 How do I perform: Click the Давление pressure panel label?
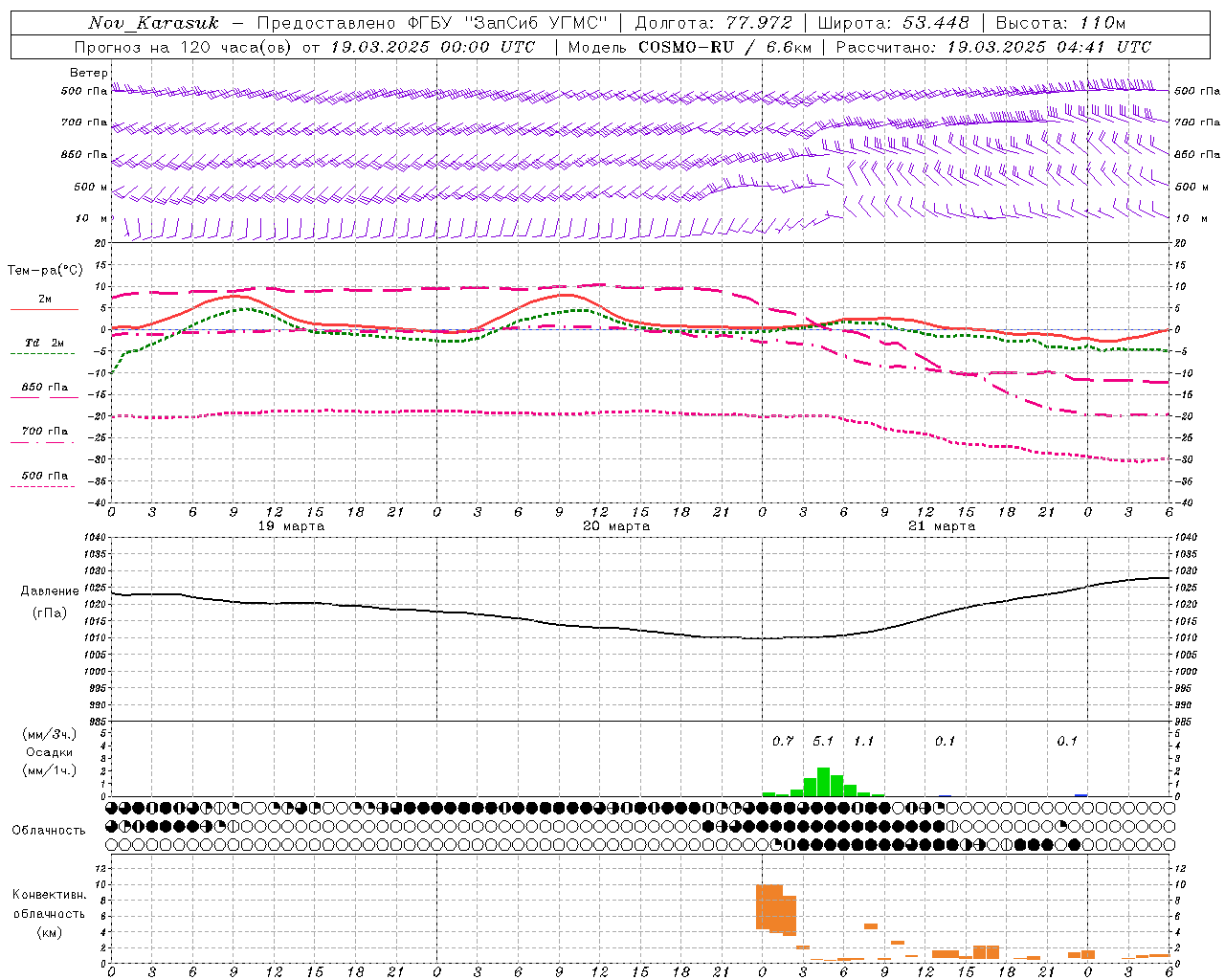point(50,591)
